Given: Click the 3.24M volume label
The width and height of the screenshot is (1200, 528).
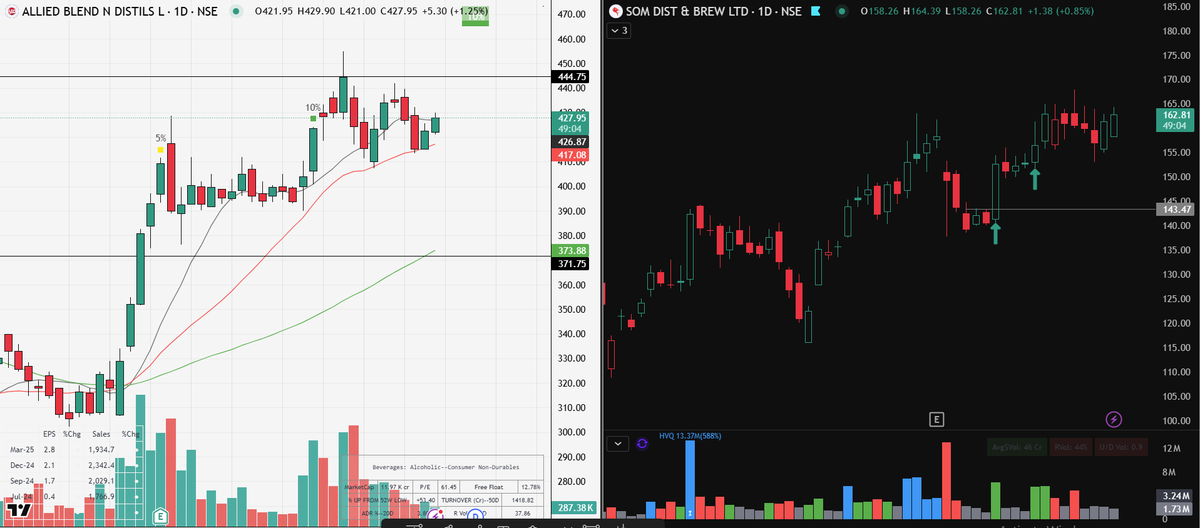Looking at the screenshot, I should (1175, 495).
